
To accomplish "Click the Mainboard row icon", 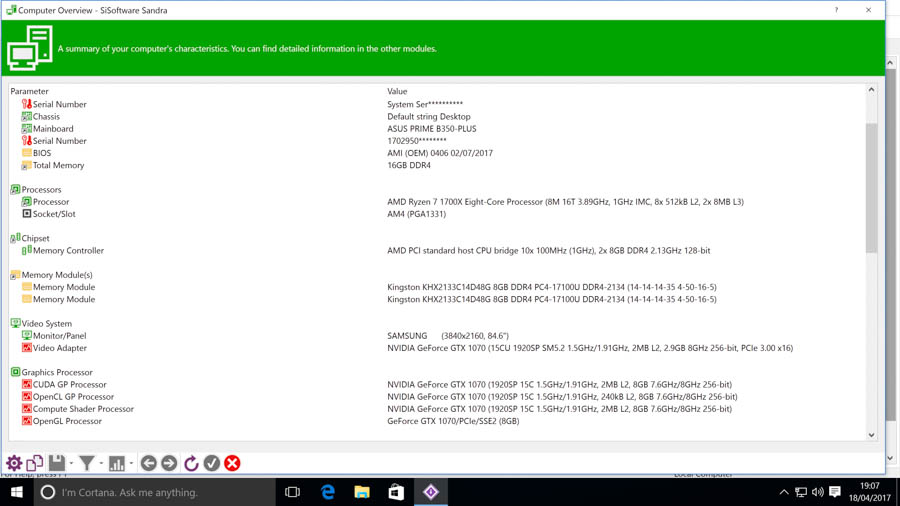I will [26, 129].
